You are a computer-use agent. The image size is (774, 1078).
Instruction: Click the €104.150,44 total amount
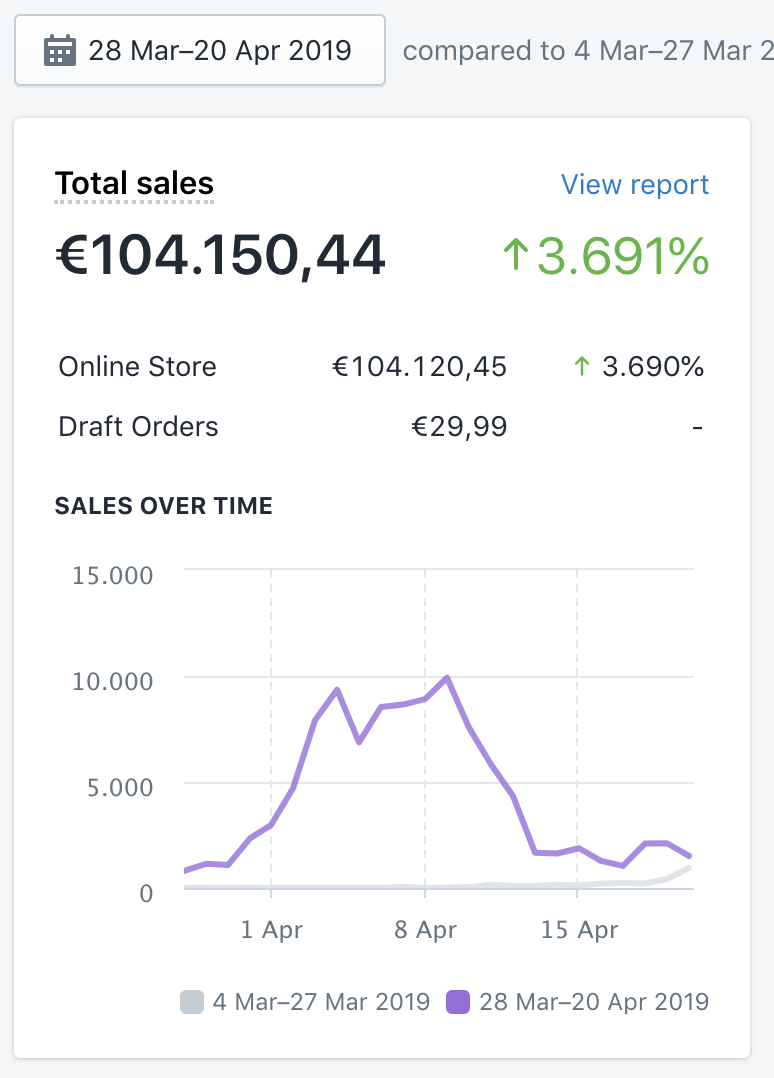point(220,255)
